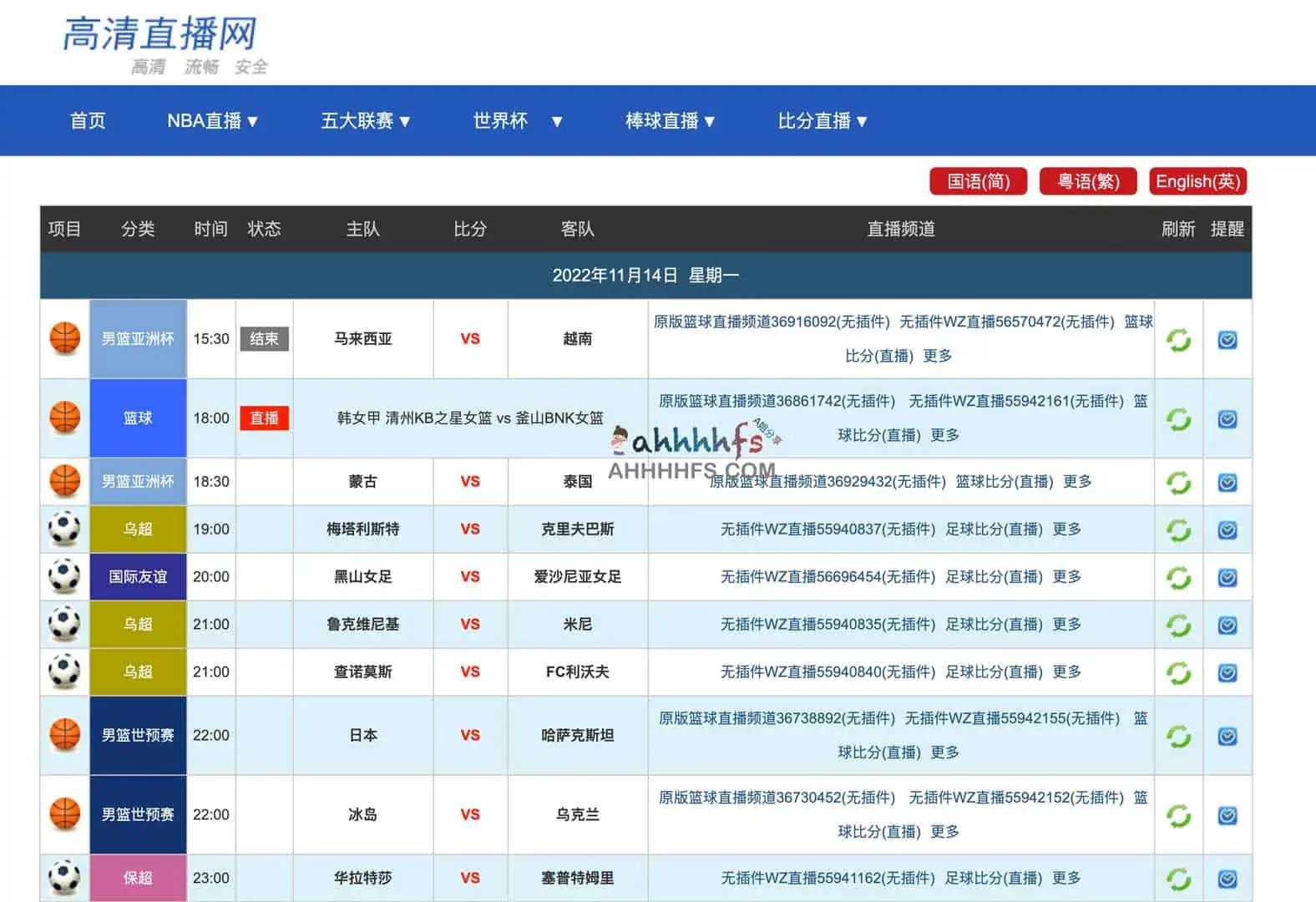The image size is (1316, 902).
Task: Go to the 首页 home tab
Action: pos(88,121)
